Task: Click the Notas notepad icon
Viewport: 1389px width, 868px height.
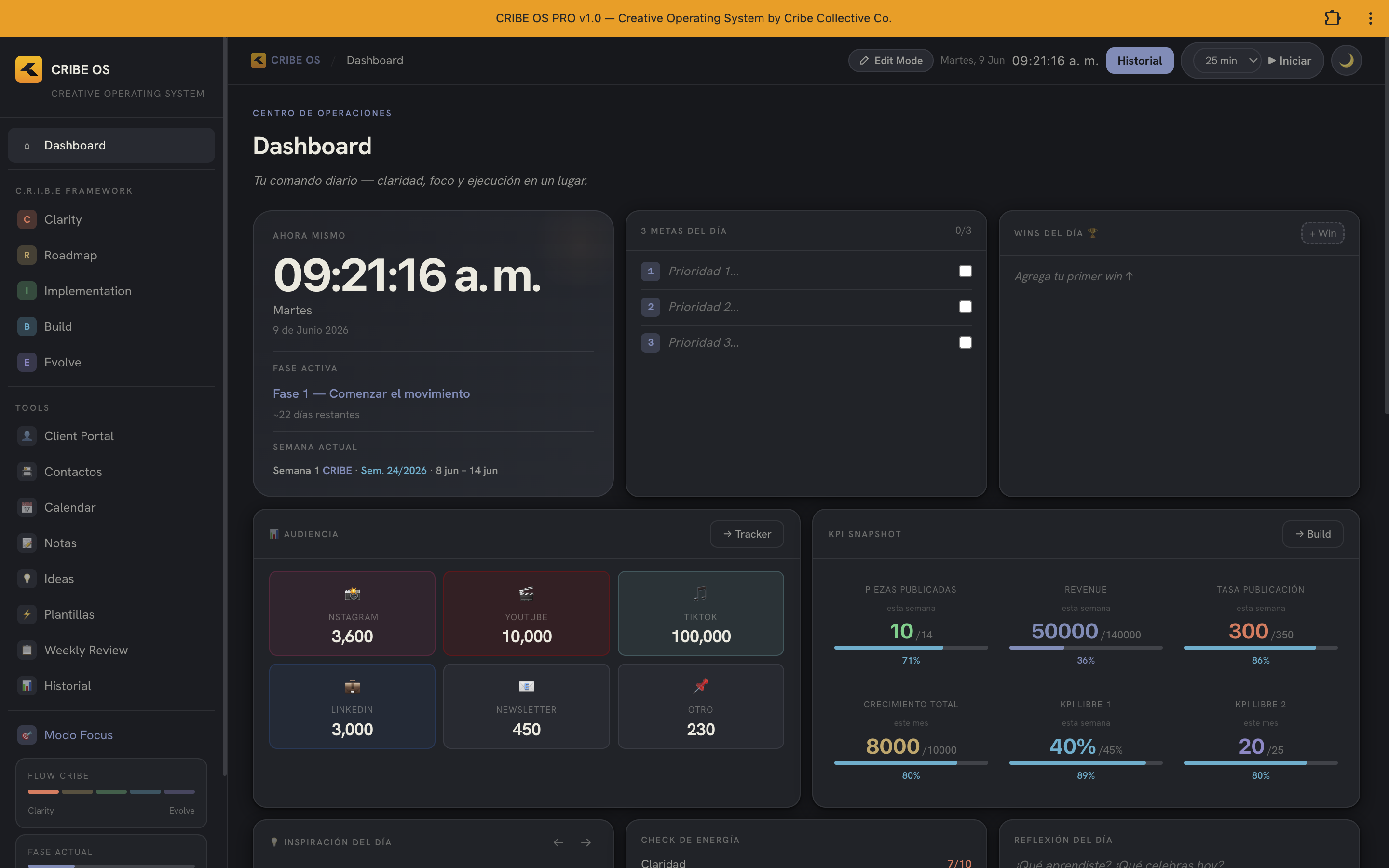Action: [27, 543]
